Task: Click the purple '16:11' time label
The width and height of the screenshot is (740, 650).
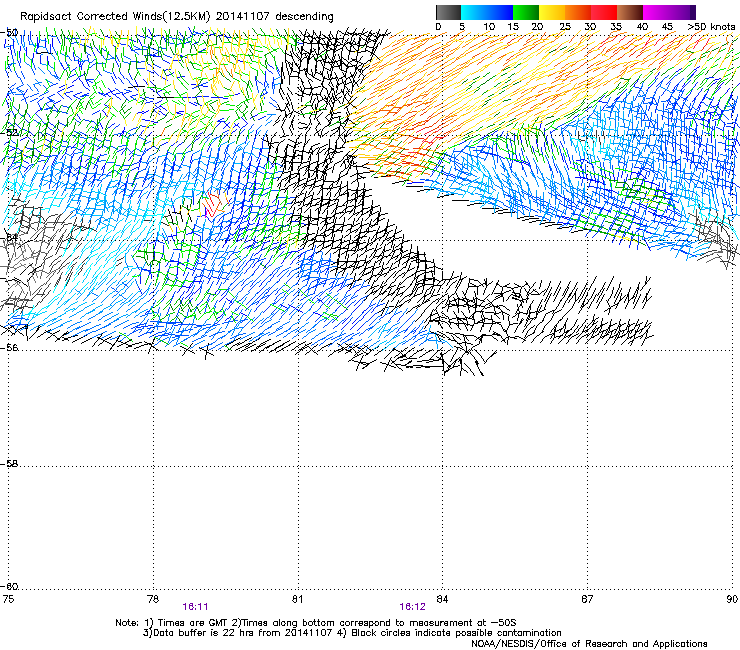Action: [195, 607]
